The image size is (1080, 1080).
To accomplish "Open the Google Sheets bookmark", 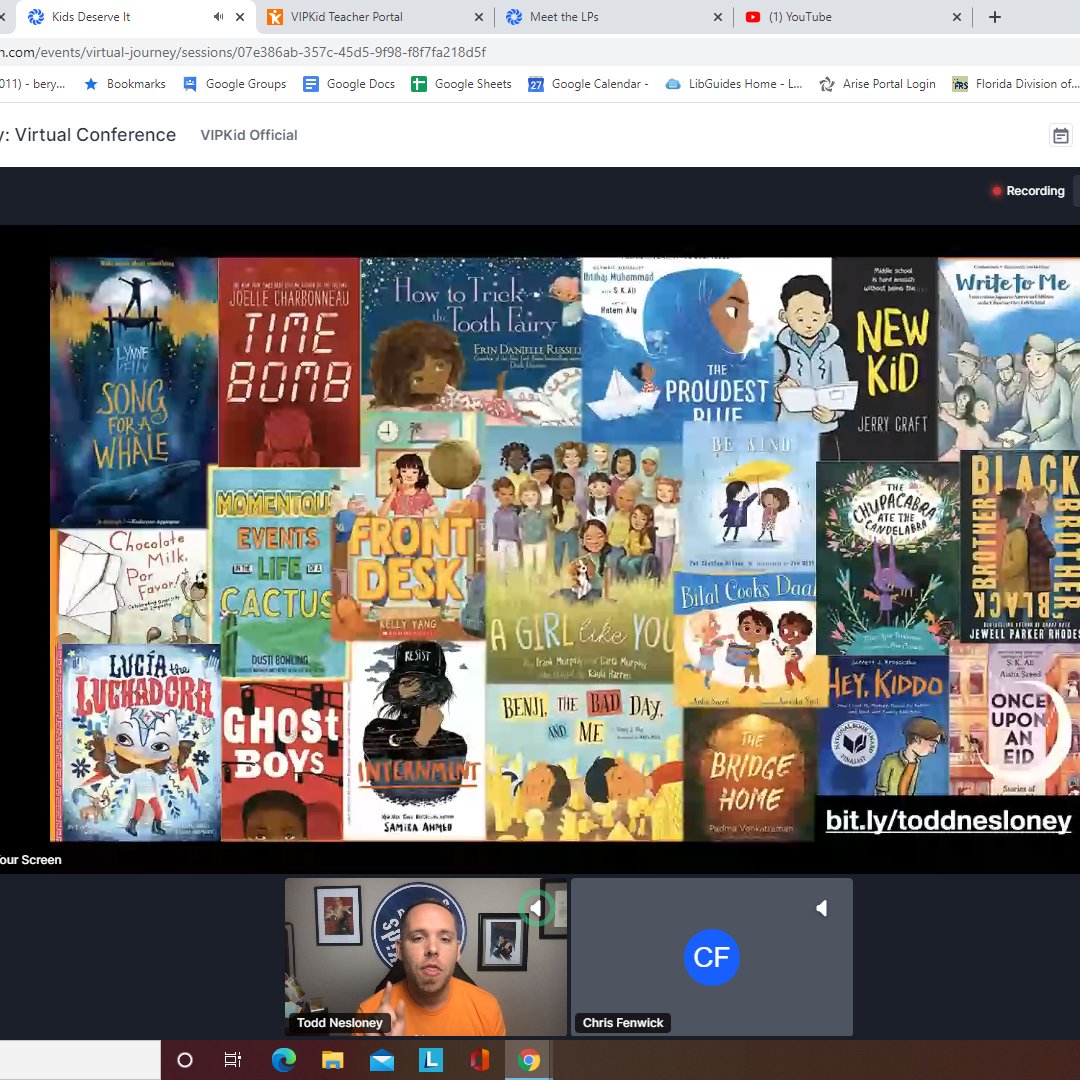I will point(461,84).
